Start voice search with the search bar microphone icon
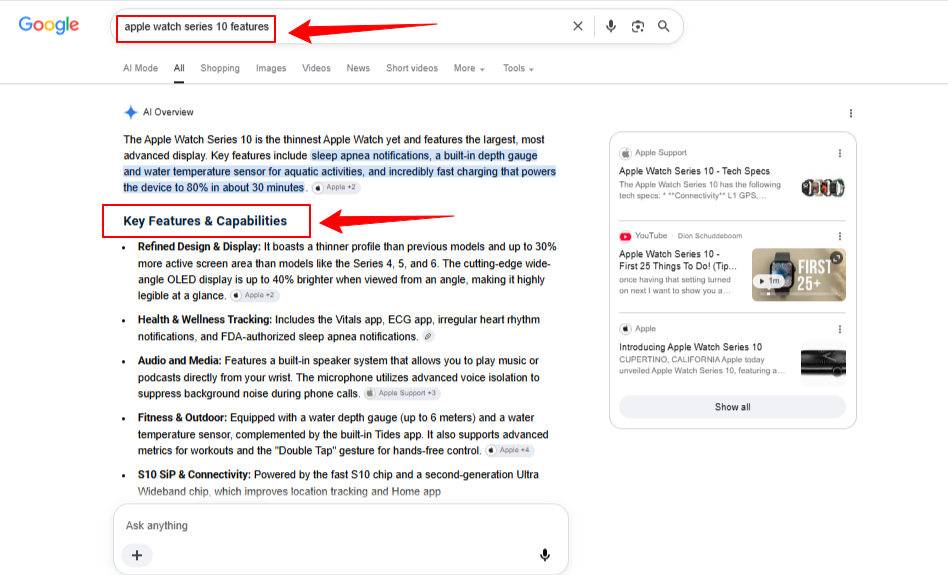The image size is (948, 575). pos(611,26)
